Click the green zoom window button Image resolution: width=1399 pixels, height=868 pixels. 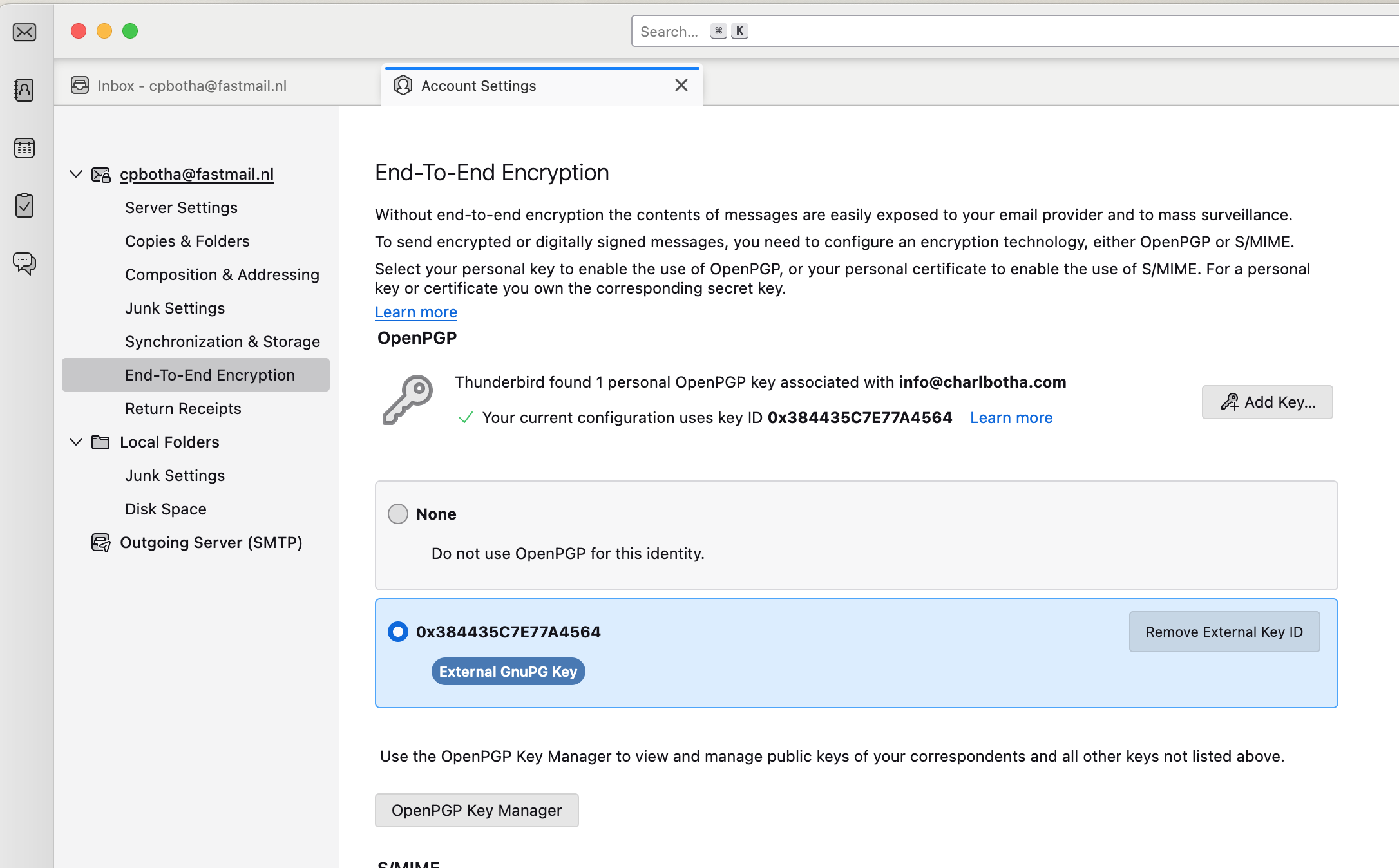[x=130, y=31]
